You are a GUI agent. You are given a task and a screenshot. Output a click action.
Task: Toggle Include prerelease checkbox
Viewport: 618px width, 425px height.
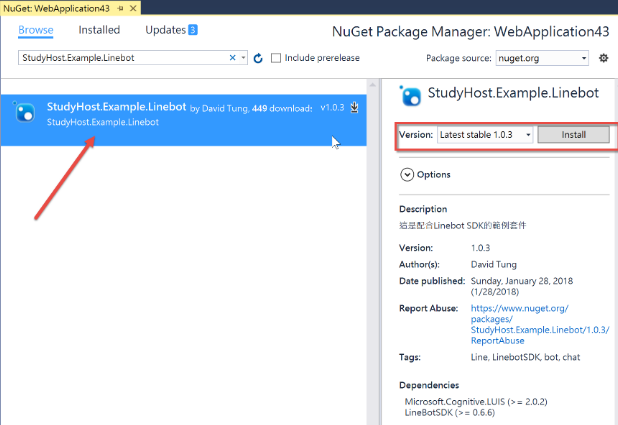[x=276, y=58]
